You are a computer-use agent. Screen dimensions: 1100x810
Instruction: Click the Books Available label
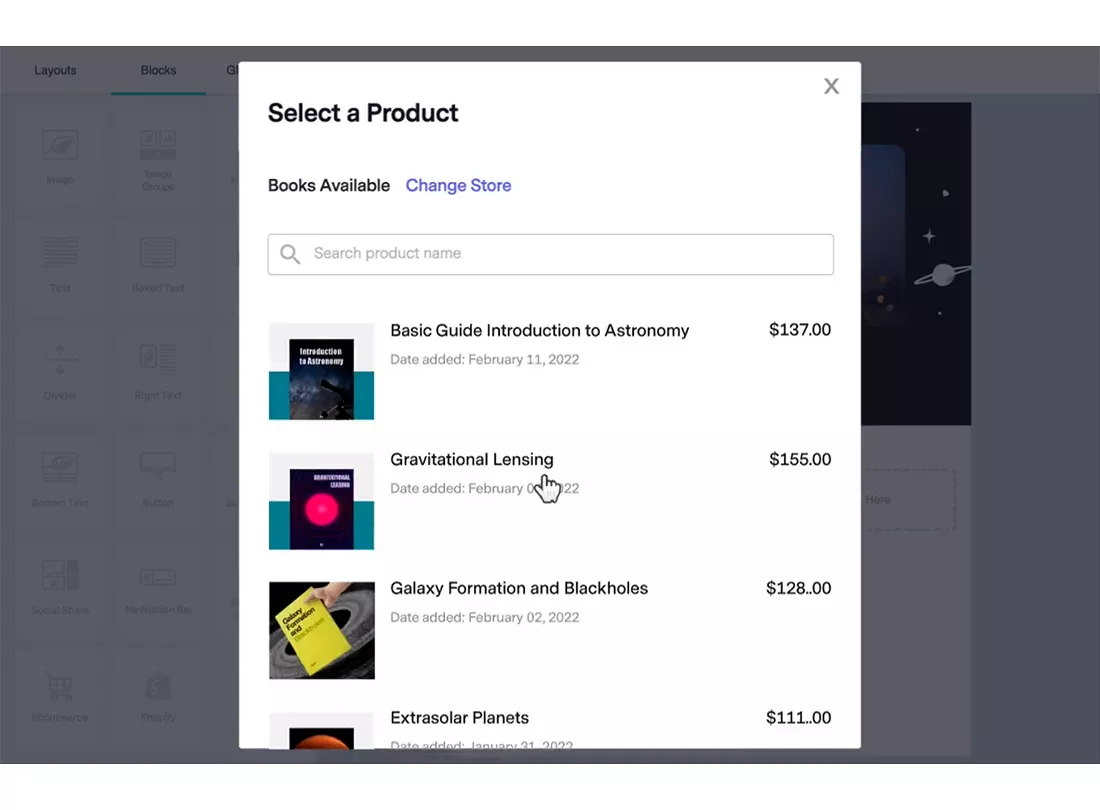[x=329, y=185]
